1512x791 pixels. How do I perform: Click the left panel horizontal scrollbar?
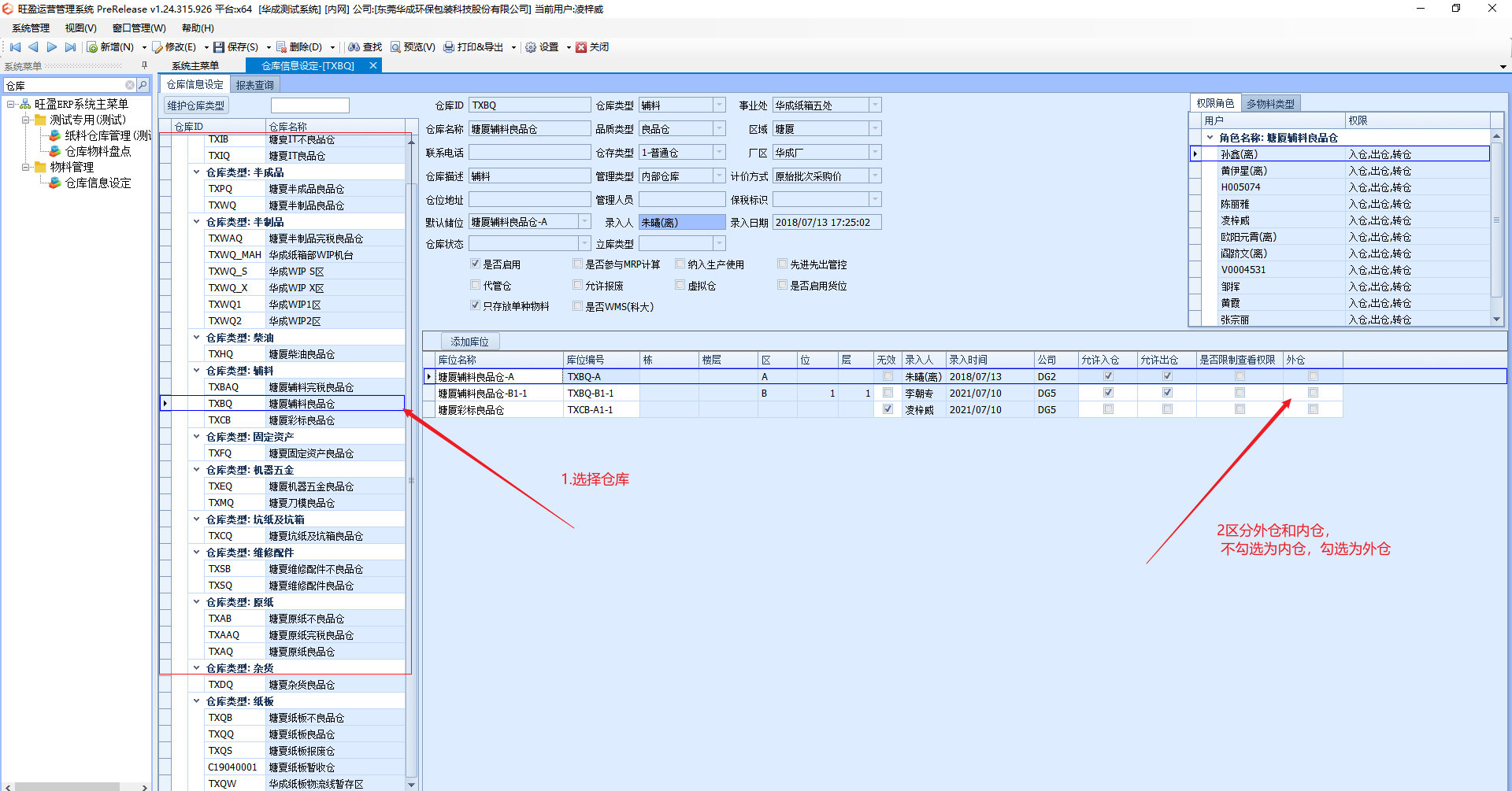pos(67,786)
